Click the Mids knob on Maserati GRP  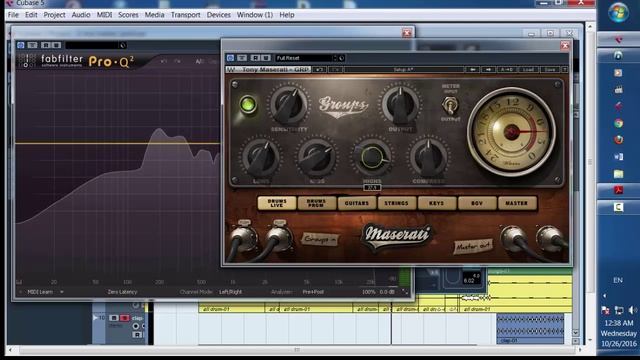(316, 158)
